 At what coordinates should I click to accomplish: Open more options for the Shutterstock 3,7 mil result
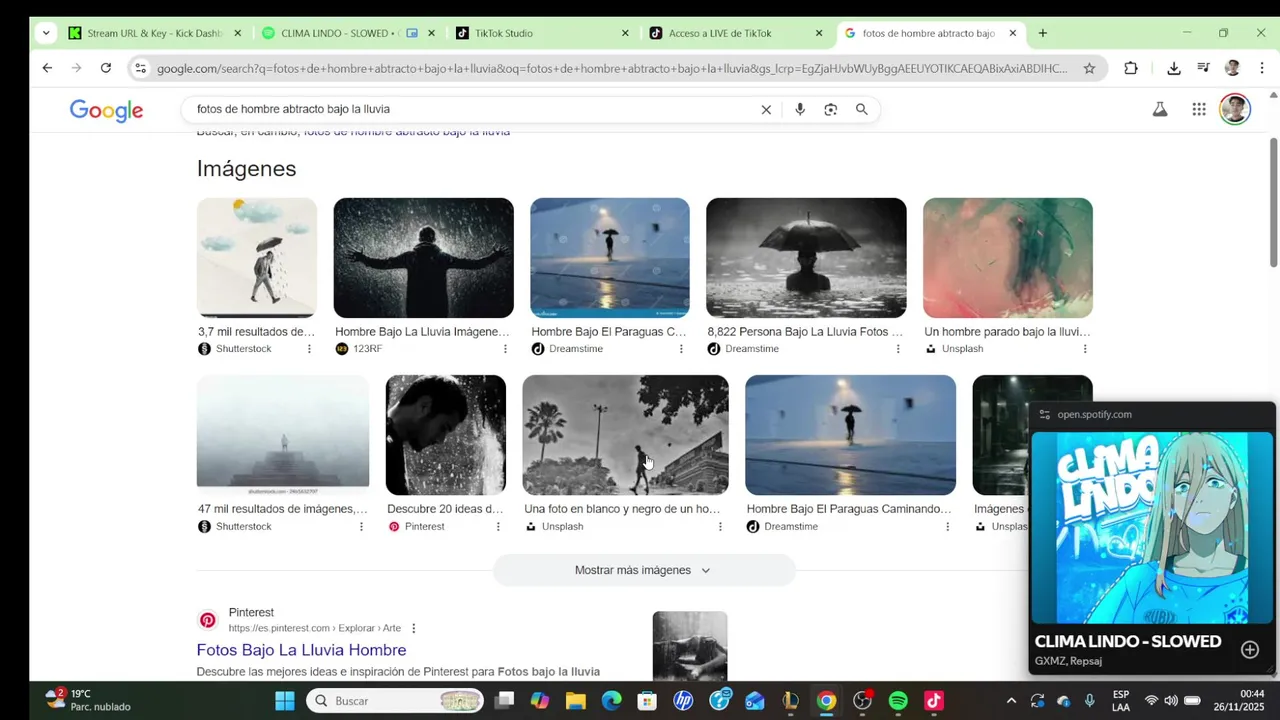point(309,349)
